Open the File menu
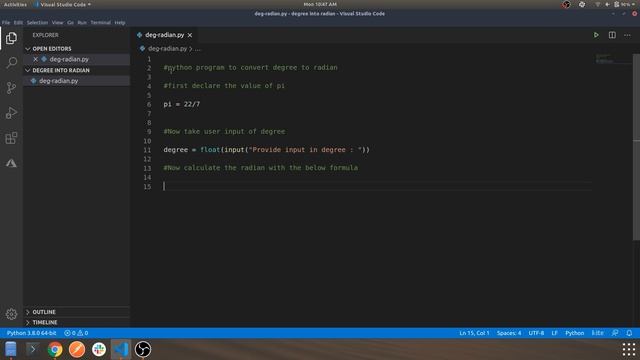The height and width of the screenshot is (360, 640). [6, 23]
